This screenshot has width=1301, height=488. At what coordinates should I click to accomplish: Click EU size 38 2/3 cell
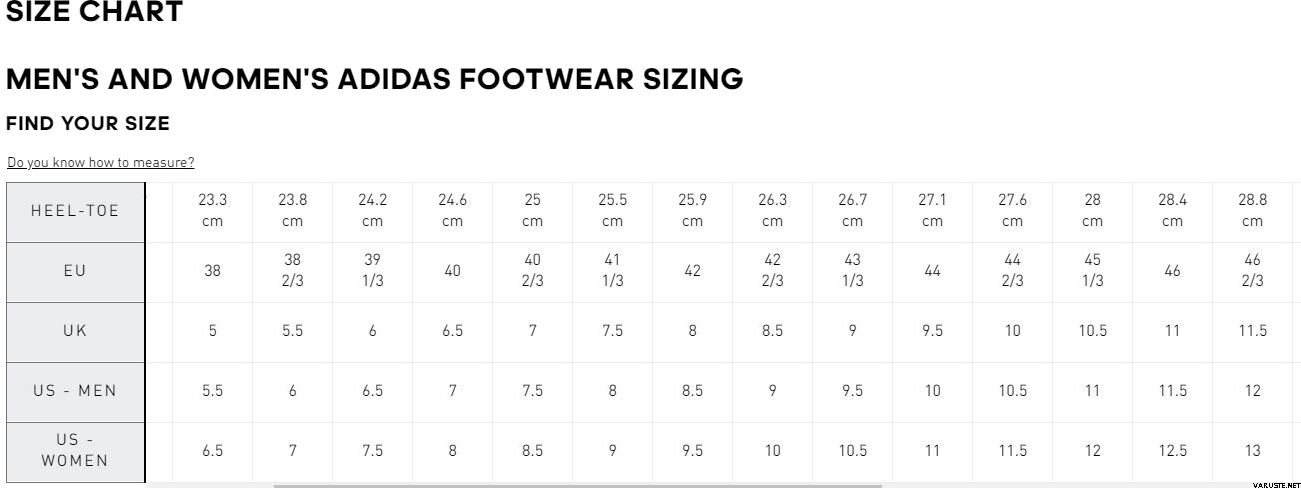293,271
